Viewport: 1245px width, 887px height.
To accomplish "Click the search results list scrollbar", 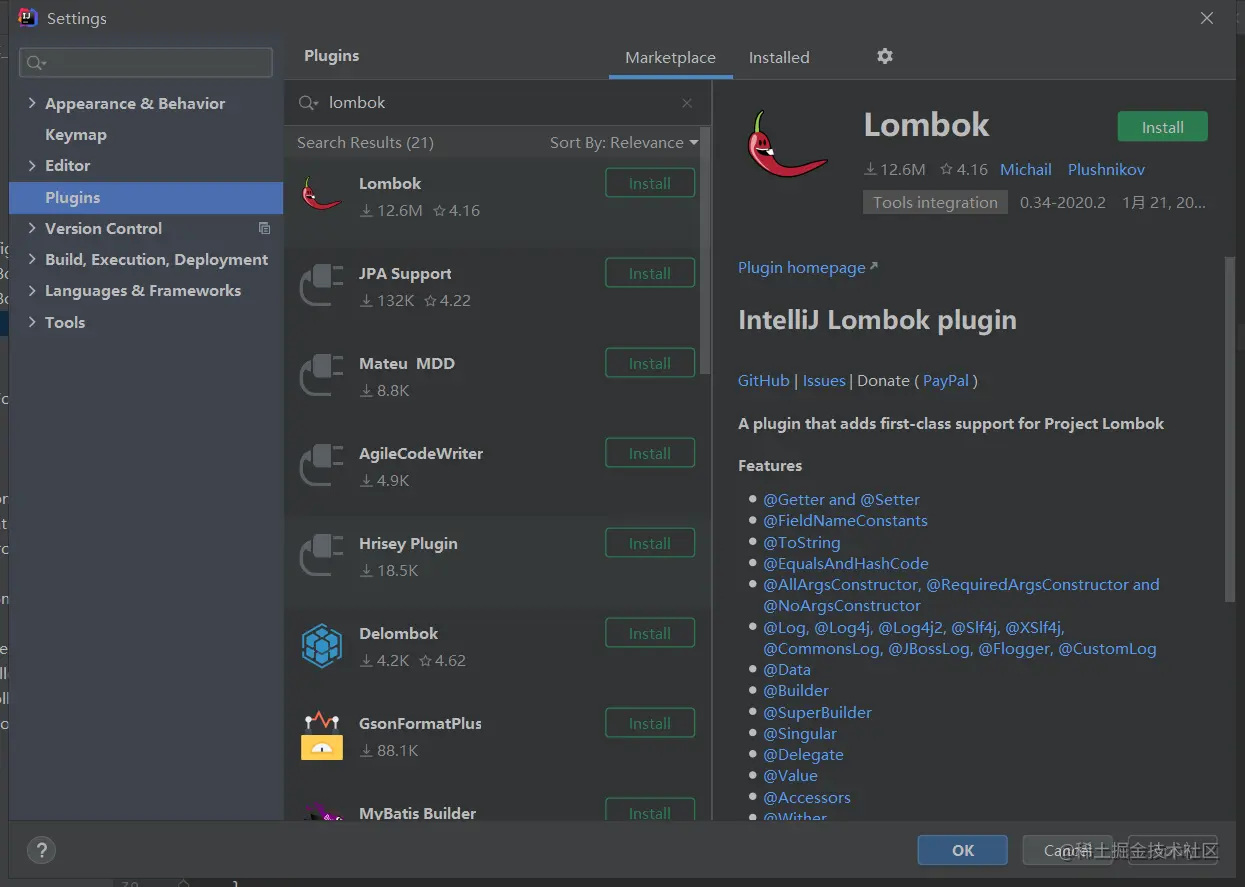I will [705, 250].
